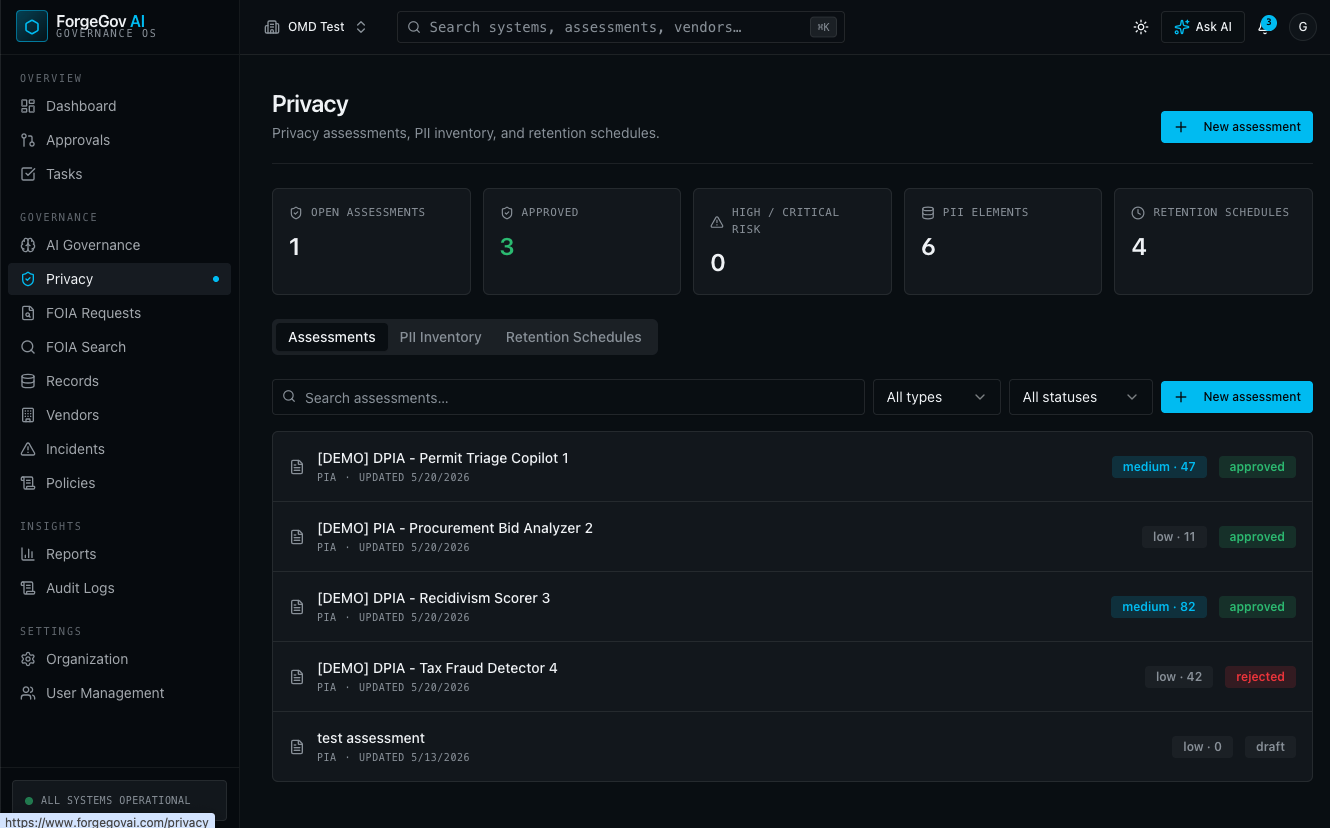This screenshot has height=828, width=1330.
Task: Switch to the Retention Schedules tab
Action: click(x=574, y=337)
